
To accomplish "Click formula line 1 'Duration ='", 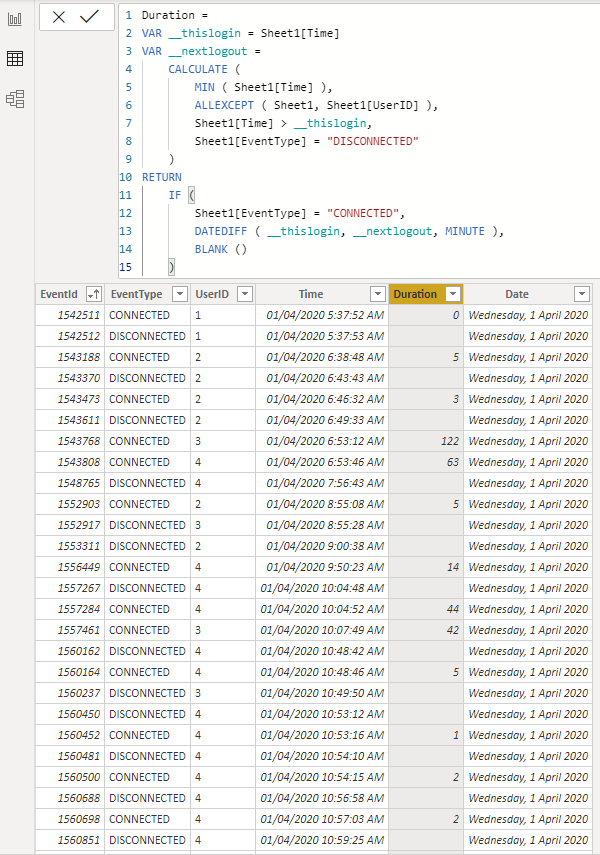I will click(175, 15).
